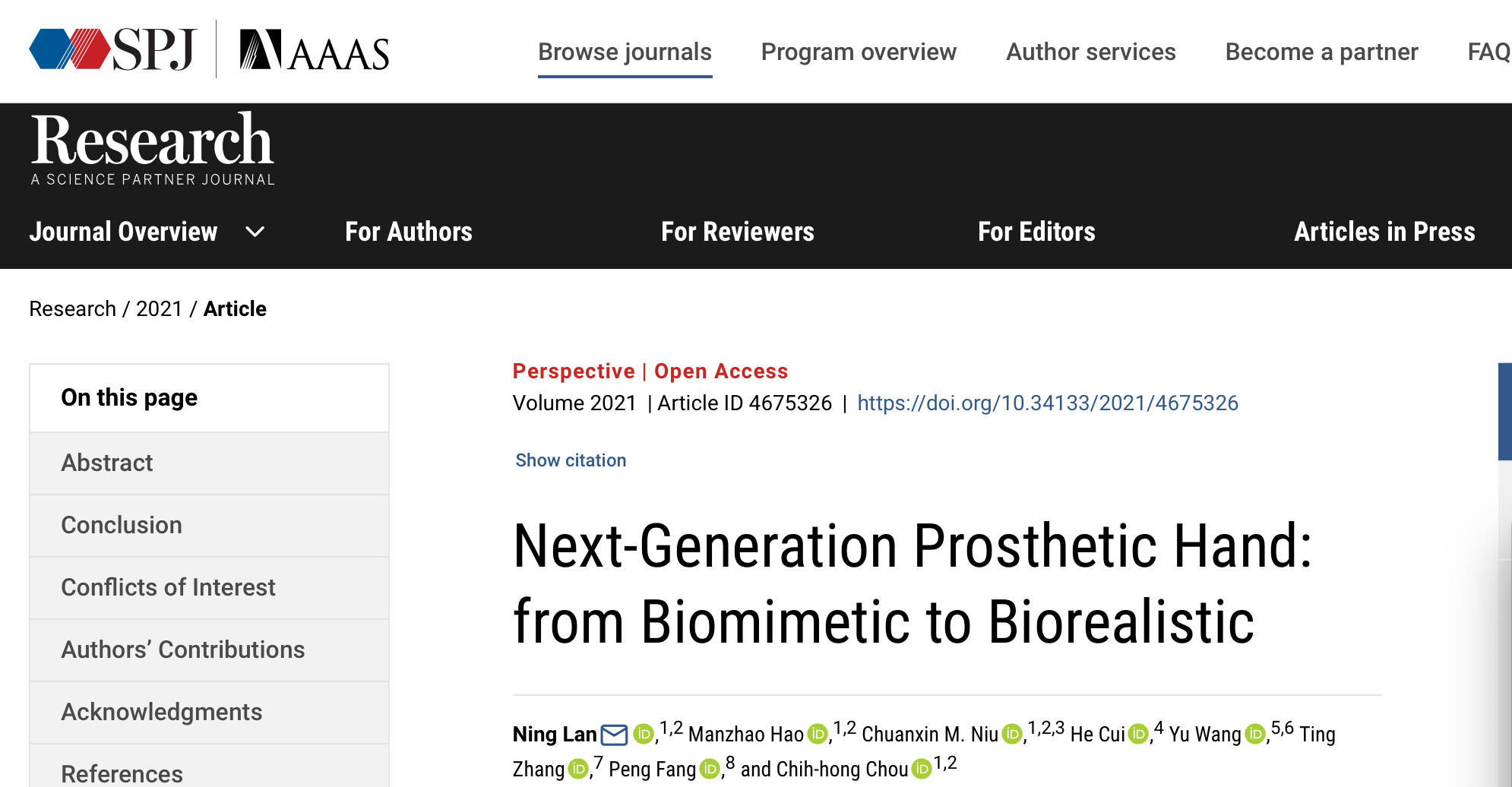Click Chuanxin M. Niu's ORCID icon
Viewport: 1512px width, 787px height.
tap(1012, 734)
